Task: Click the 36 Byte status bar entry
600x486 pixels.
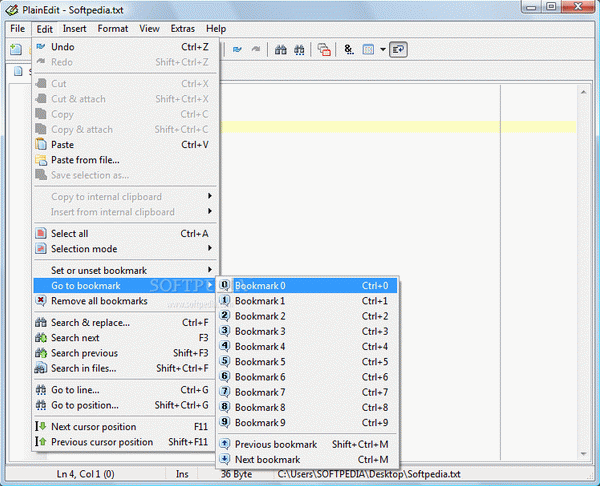Action: [x=236, y=474]
